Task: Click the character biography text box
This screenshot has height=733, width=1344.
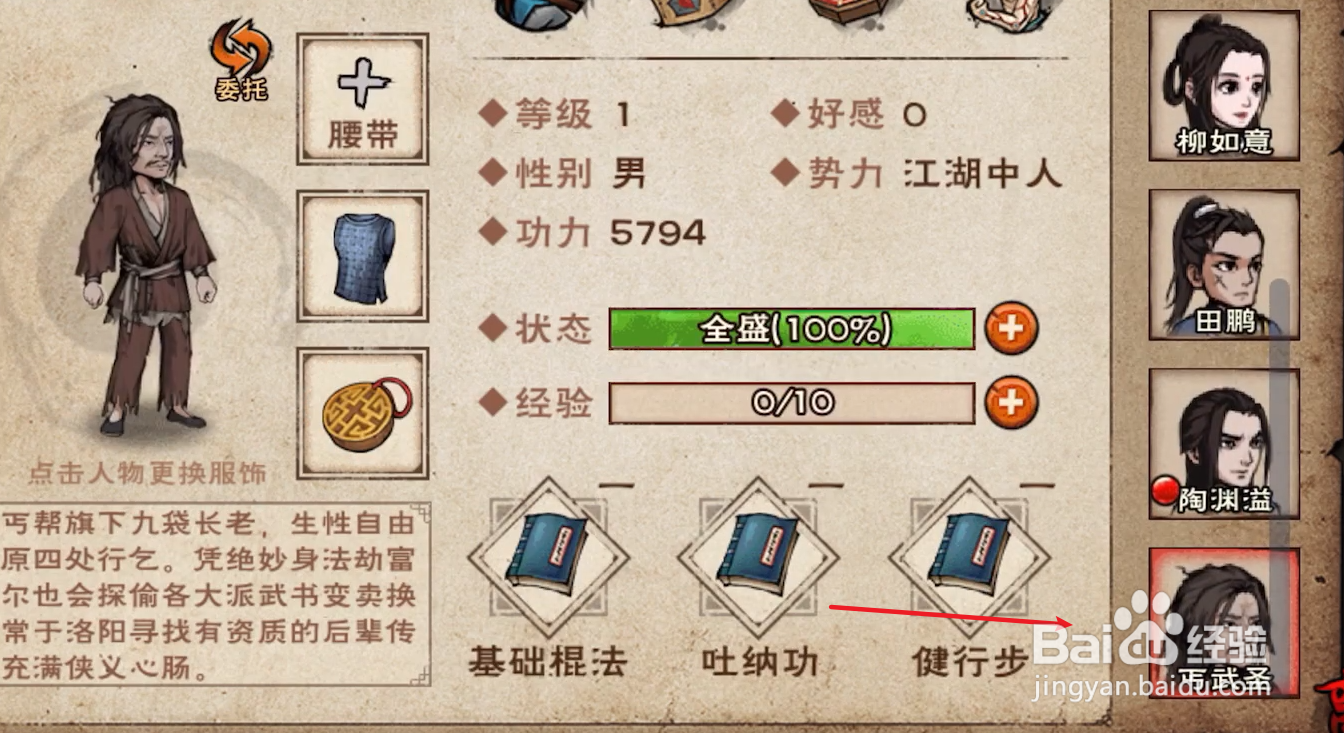Action: (215, 595)
